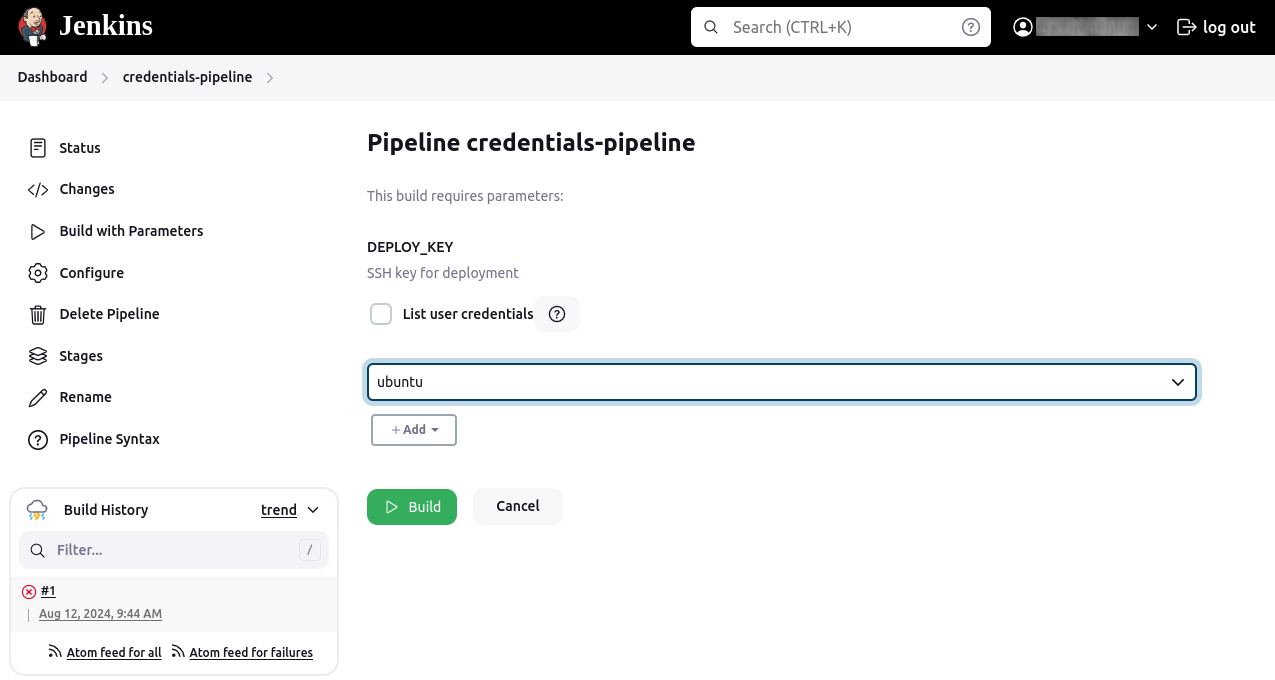Select Build with Parameters sidebar item
Viewport: 1275px width, 680px height.
[x=131, y=231]
